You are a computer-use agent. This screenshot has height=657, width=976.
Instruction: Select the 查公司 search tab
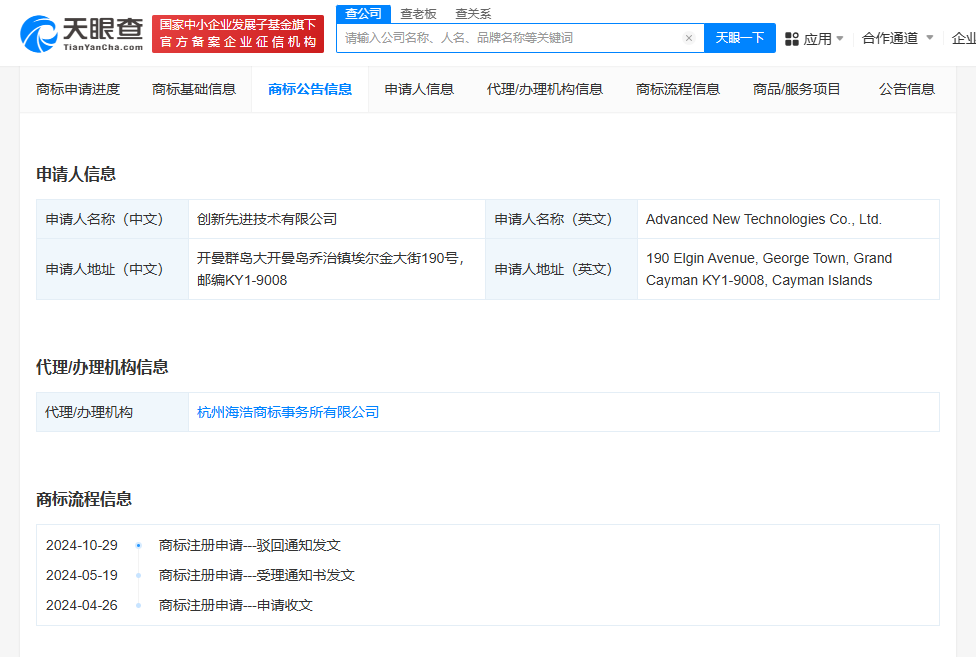(363, 13)
